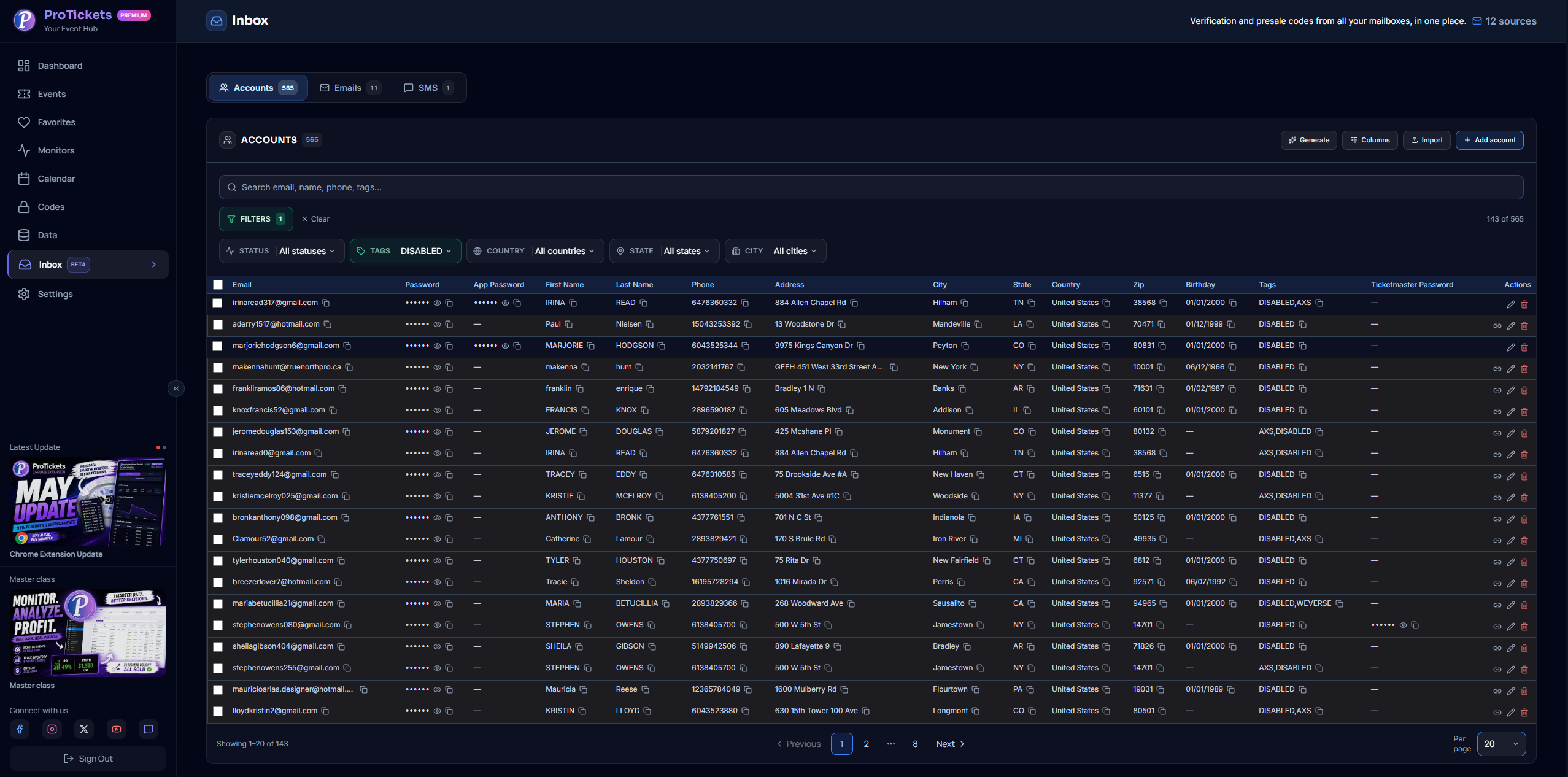
Task: Copy zip code 11377
Action: [1160, 497]
